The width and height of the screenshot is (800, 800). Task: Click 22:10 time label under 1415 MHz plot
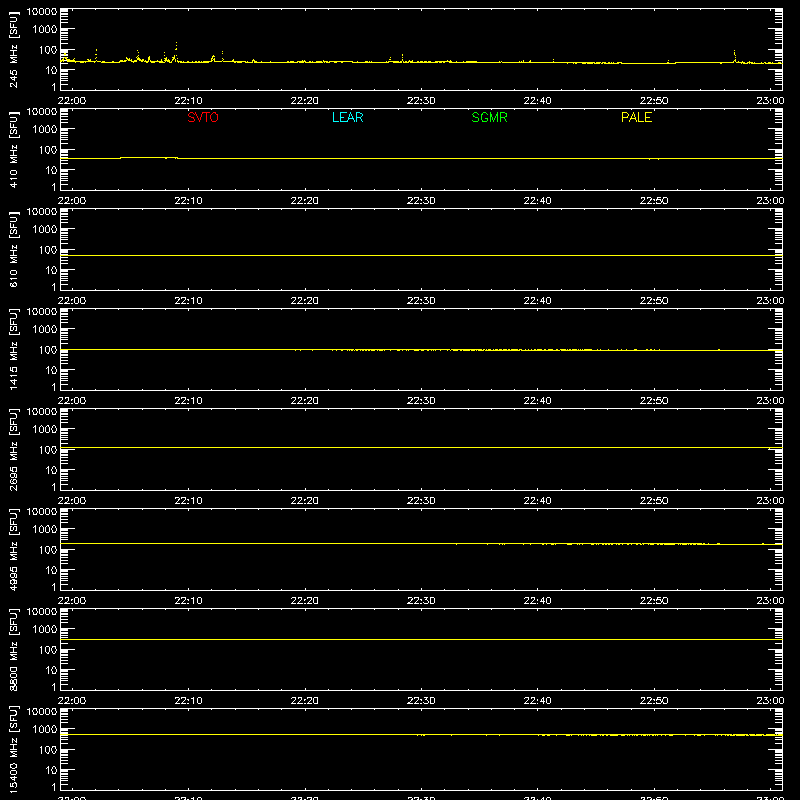click(188, 401)
